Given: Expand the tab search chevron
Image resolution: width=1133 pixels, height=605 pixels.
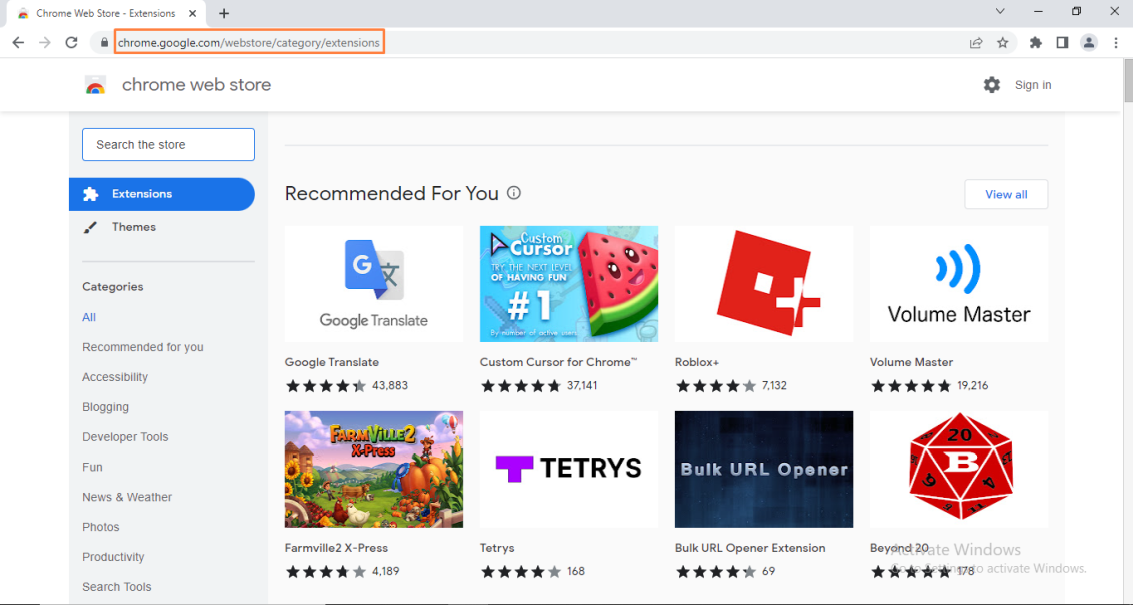Looking at the screenshot, I should pos(1000,12).
